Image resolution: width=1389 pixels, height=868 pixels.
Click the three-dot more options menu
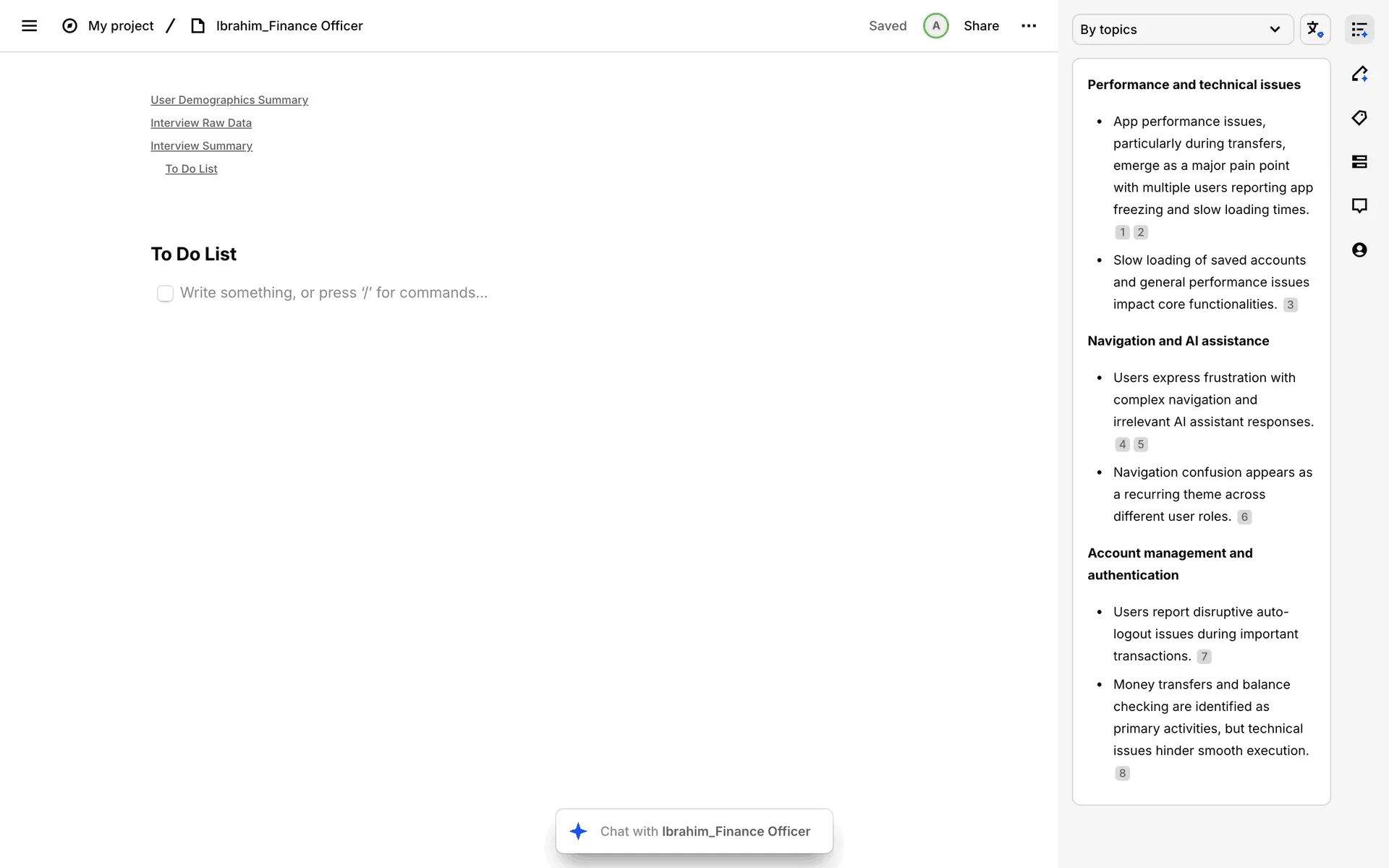(1029, 26)
